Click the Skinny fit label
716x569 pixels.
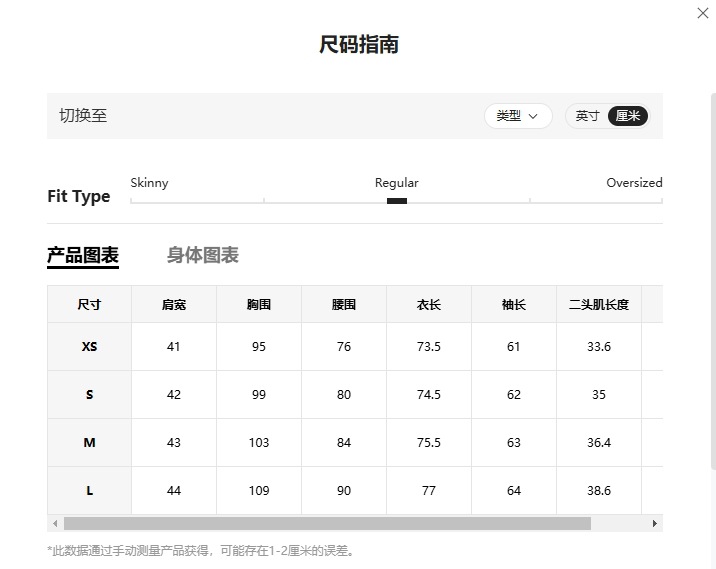(149, 183)
